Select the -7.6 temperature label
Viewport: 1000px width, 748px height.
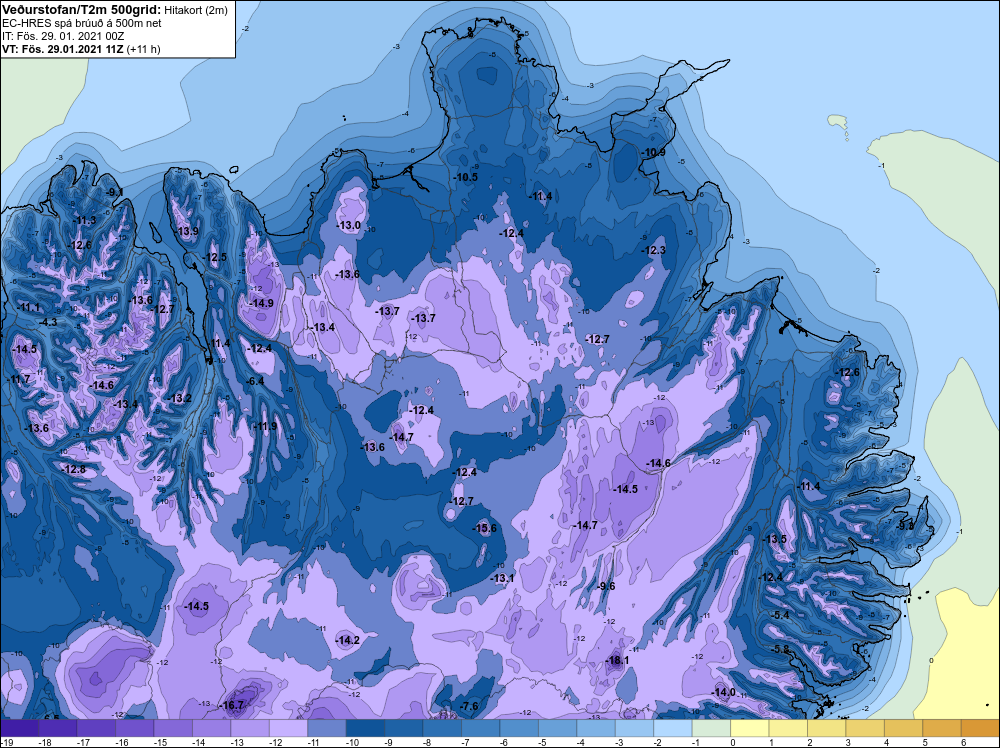pos(468,705)
